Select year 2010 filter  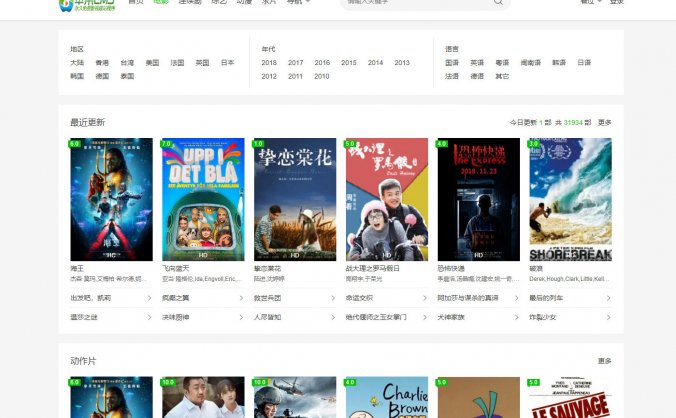coord(322,76)
